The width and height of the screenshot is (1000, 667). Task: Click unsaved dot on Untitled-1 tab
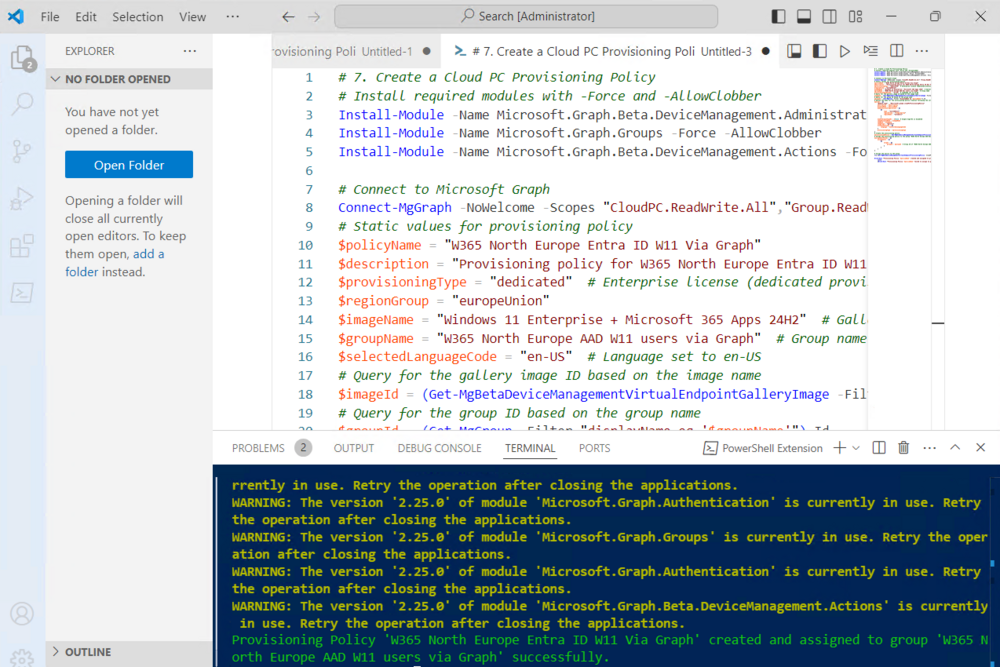pos(426,51)
